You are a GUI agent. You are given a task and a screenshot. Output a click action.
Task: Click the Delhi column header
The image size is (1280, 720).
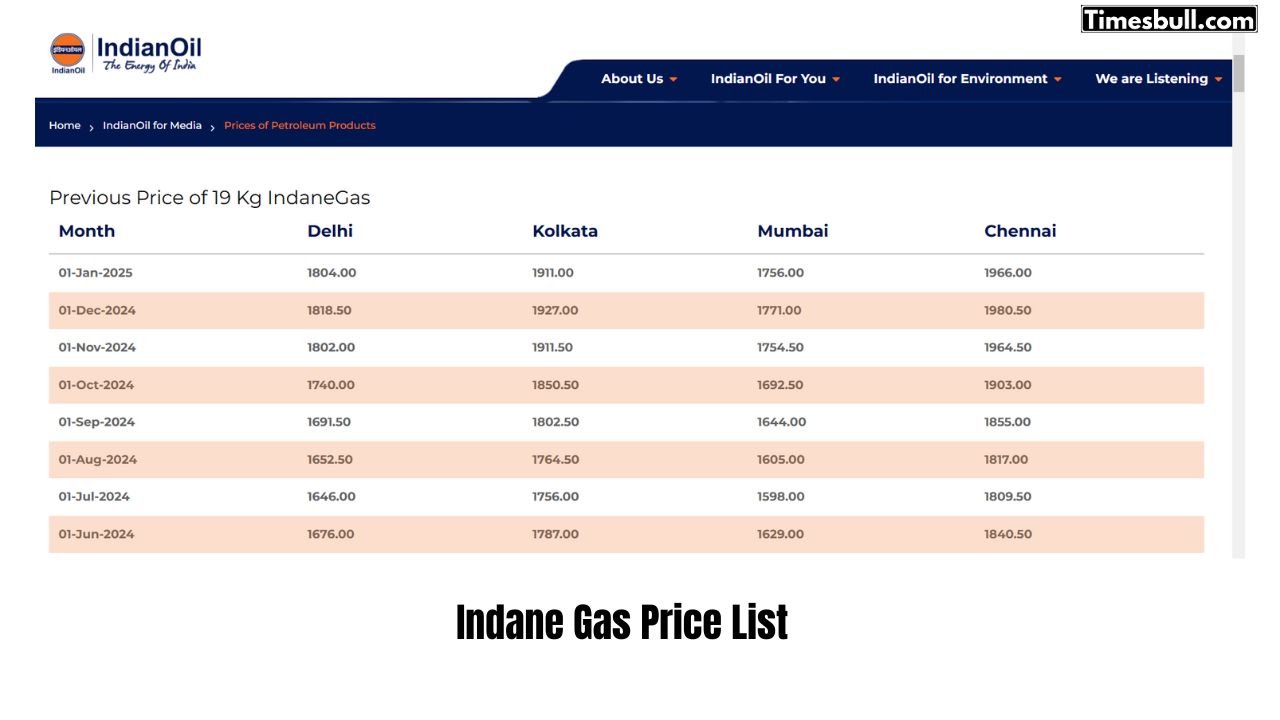(330, 231)
